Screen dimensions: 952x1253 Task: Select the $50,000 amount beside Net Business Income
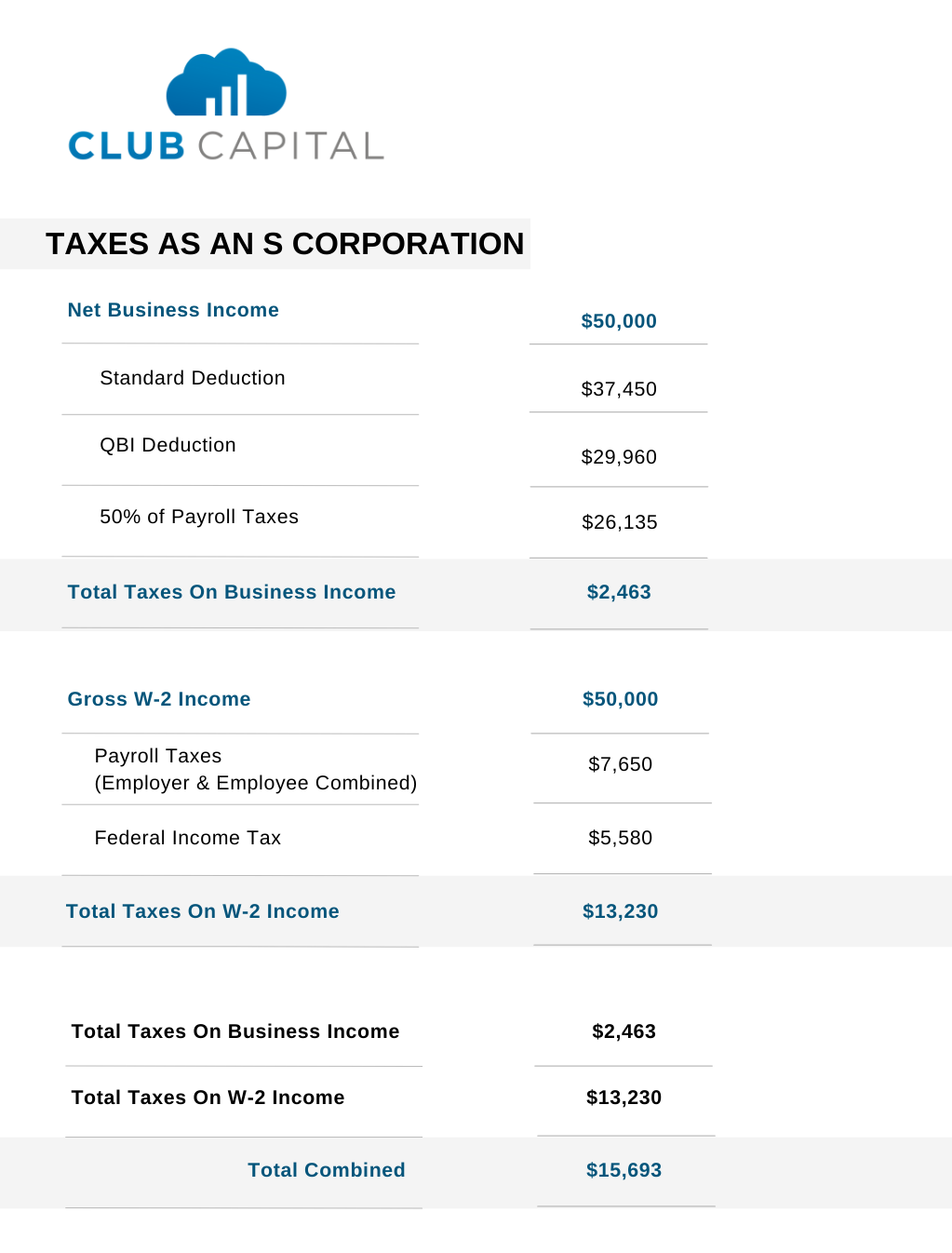pos(619,321)
